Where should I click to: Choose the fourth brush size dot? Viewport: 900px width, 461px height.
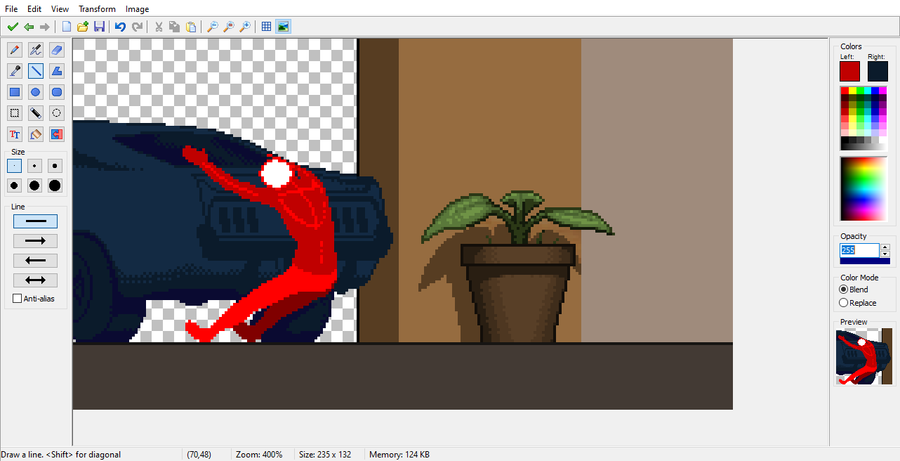point(15,185)
